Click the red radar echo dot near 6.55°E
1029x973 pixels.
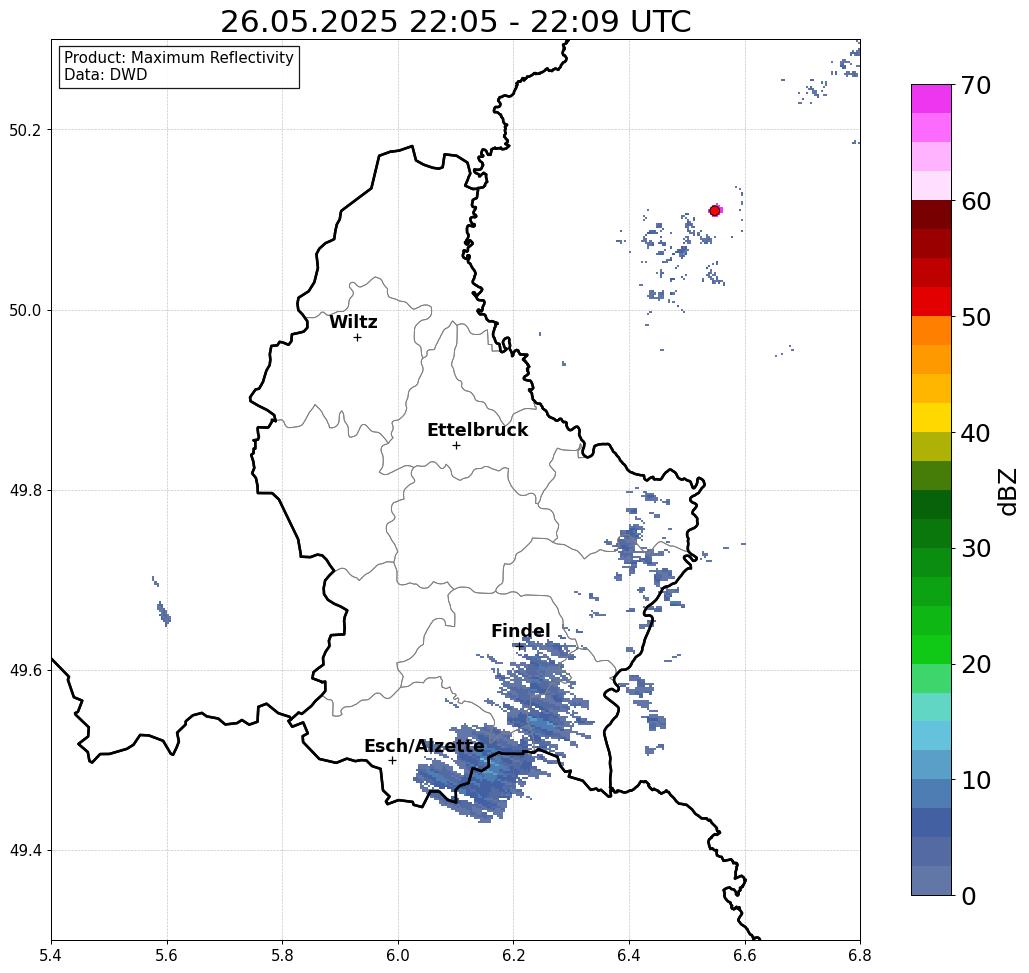click(715, 211)
